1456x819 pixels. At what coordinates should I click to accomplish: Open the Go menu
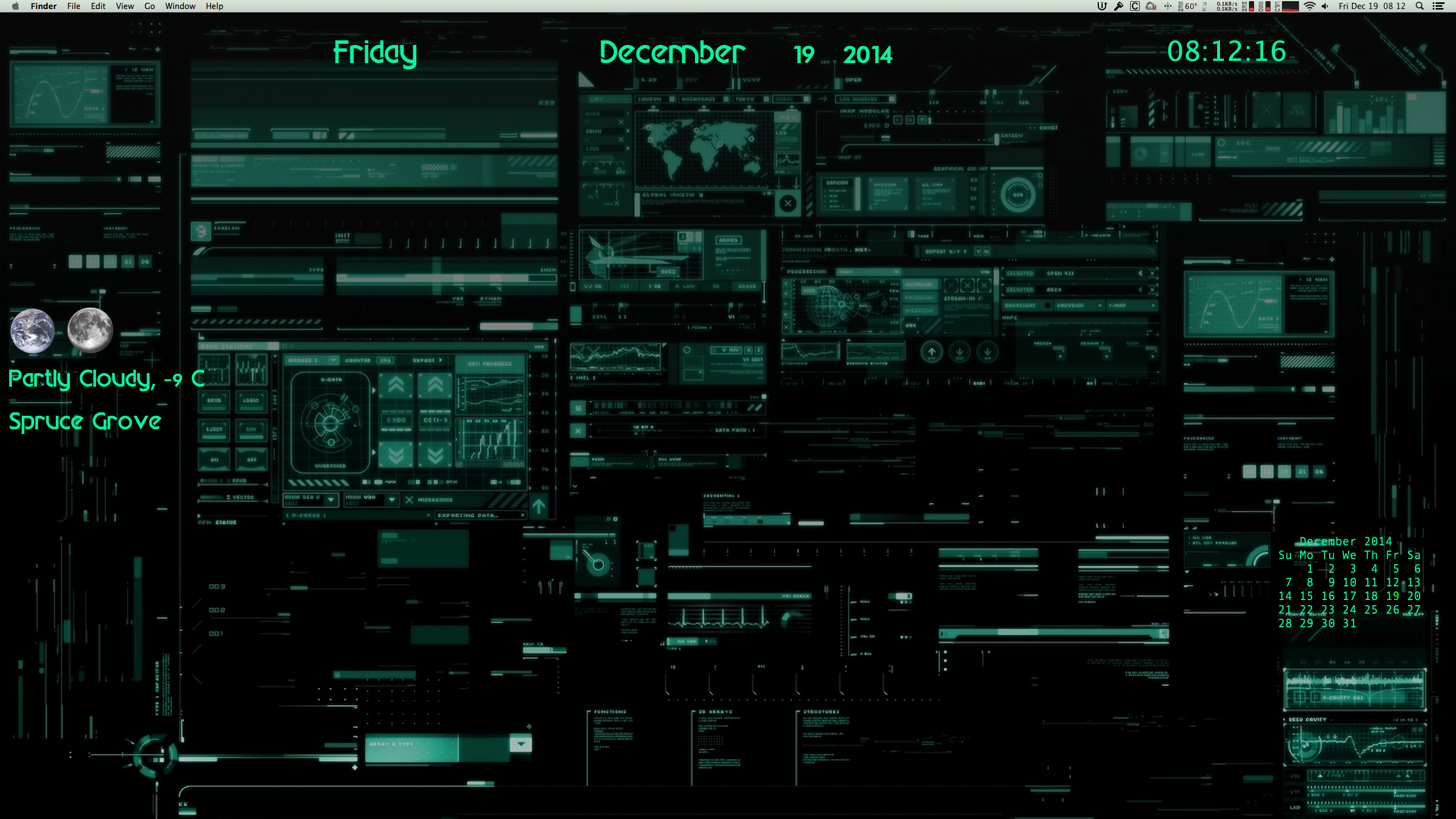tap(150, 6)
